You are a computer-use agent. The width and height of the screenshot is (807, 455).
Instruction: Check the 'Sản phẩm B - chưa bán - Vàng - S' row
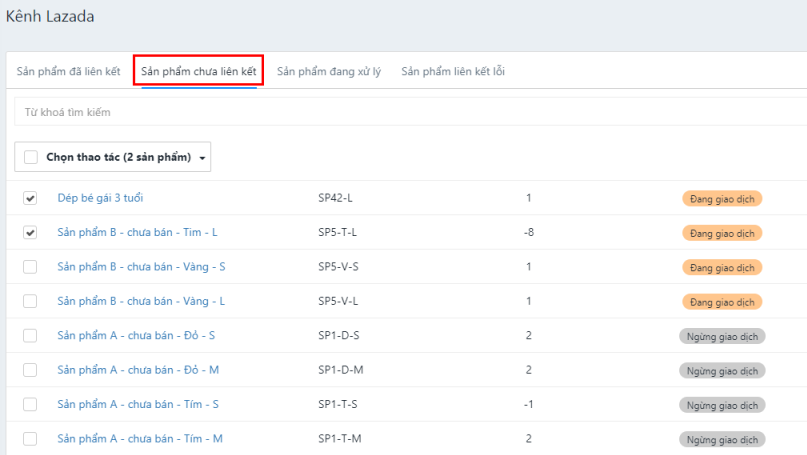click(x=30, y=267)
